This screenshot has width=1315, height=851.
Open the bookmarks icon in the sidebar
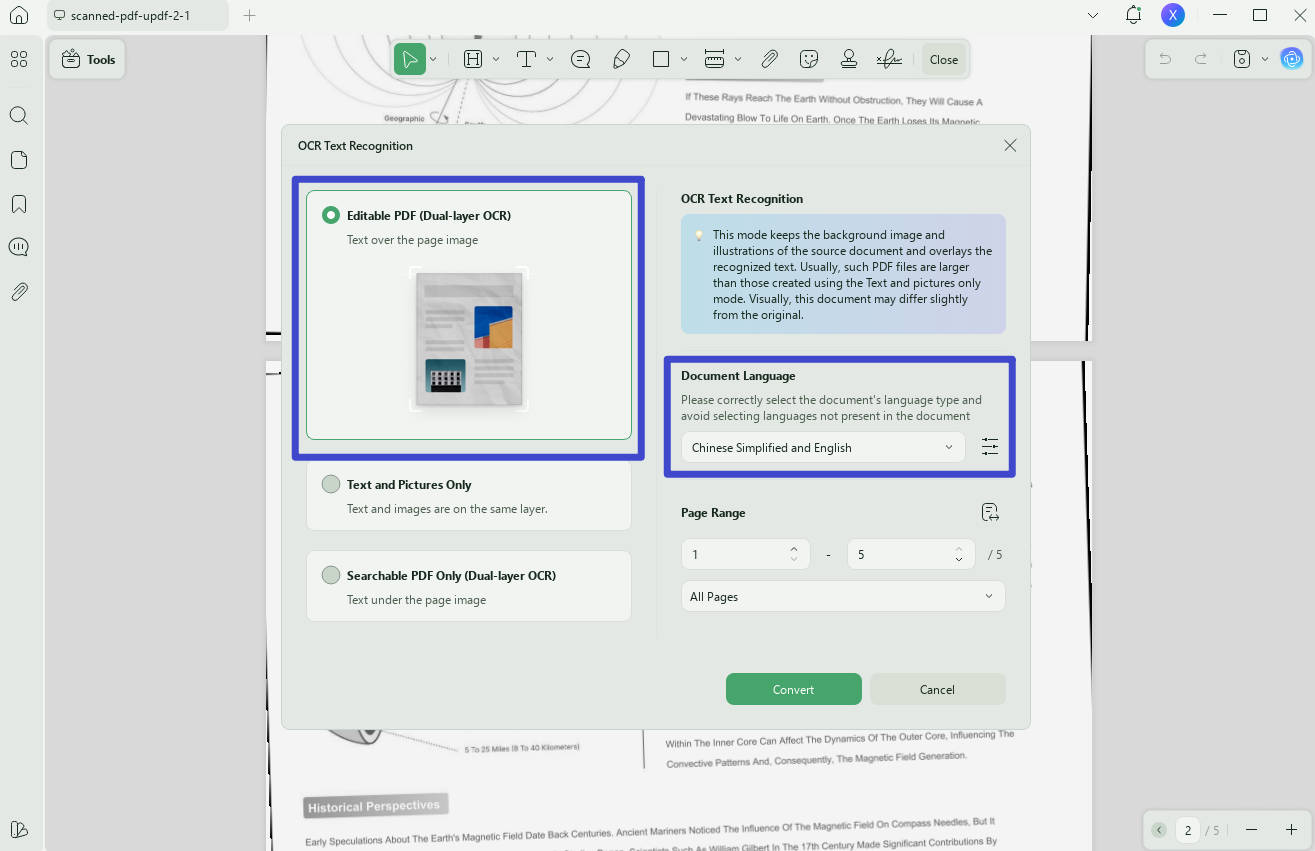click(18, 204)
